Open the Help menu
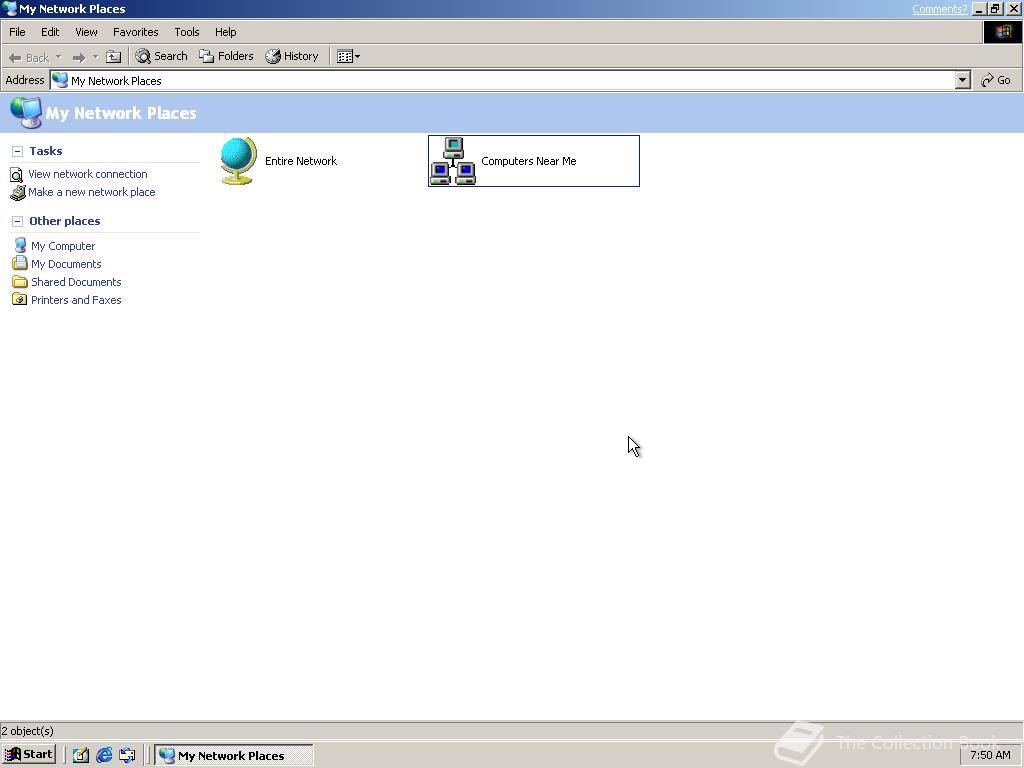The image size is (1024, 768). point(226,32)
